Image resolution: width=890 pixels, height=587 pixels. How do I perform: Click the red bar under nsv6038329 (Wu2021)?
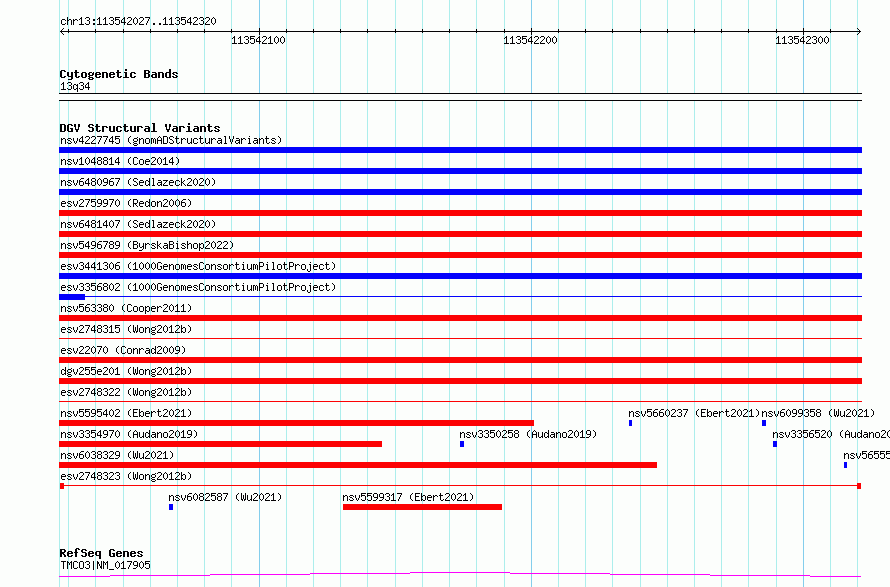(x=358, y=465)
